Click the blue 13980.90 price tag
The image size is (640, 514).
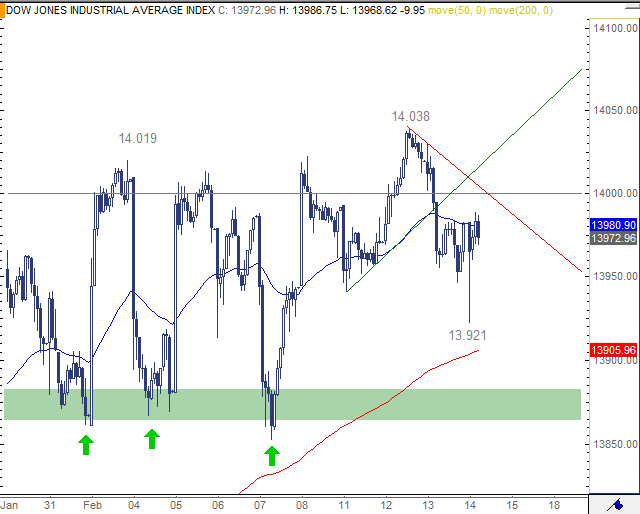(613, 225)
